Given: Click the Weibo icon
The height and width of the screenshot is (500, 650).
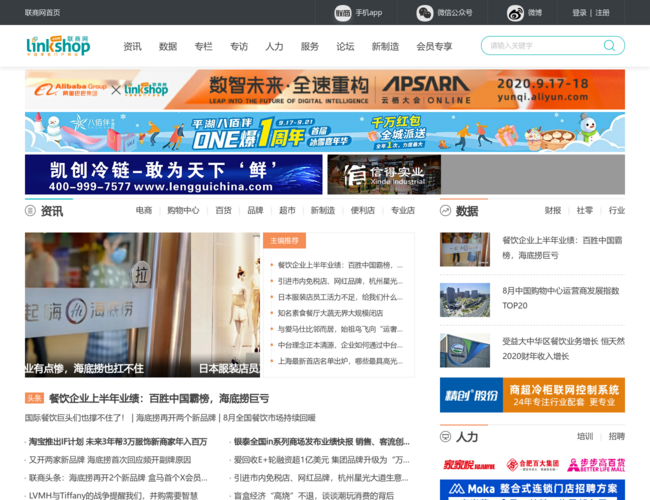Looking at the screenshot, I should [x=515, y=13].
